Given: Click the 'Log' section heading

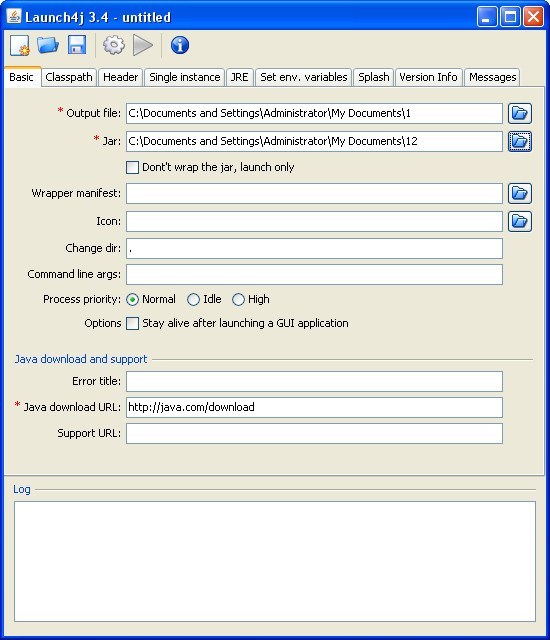Looking at the screenshot, I should tap(22, 489).
